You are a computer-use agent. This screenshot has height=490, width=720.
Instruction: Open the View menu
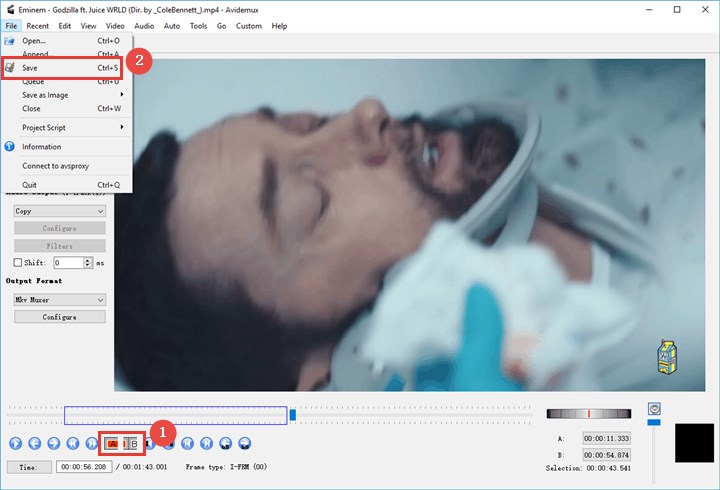tap(89, 26)
